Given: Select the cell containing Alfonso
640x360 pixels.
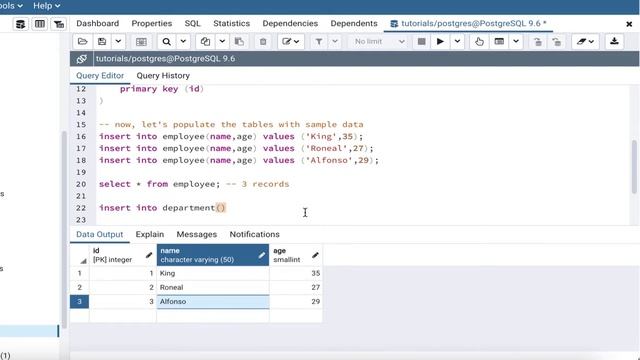Looking at the screenshot, I should [213, 302].
